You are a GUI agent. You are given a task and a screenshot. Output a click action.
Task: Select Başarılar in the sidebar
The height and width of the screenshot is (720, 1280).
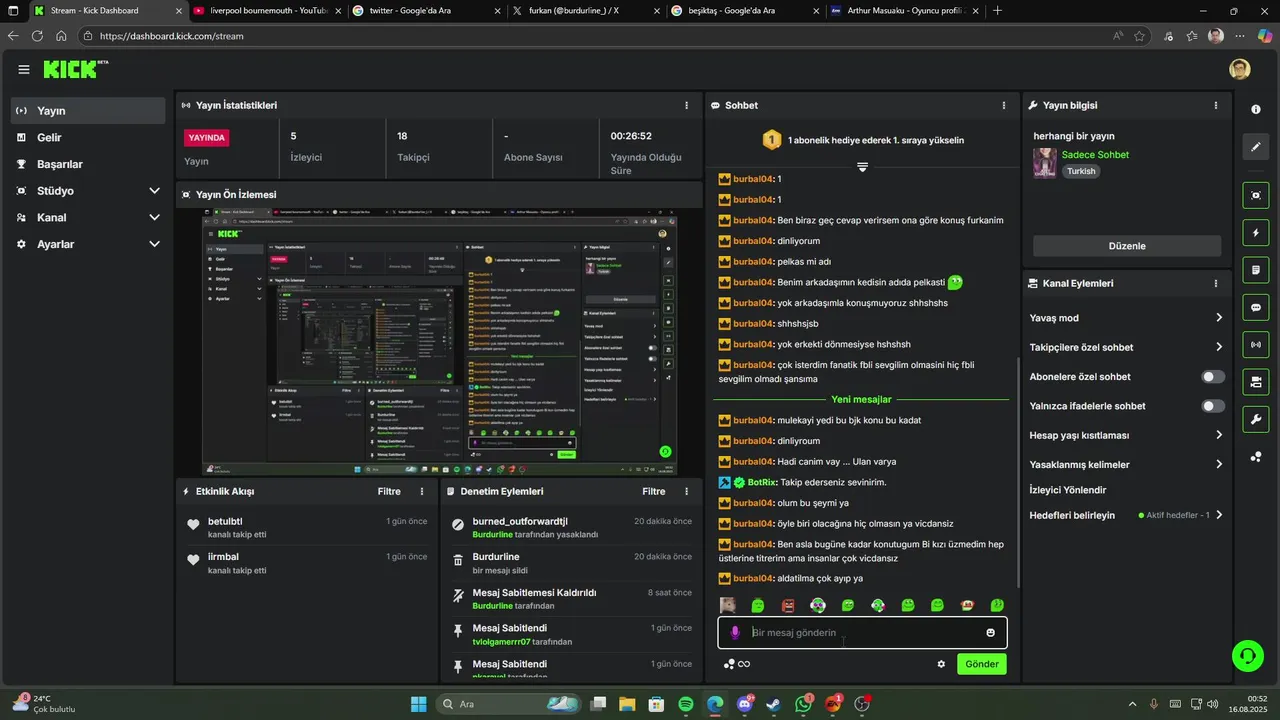[88, 164]
